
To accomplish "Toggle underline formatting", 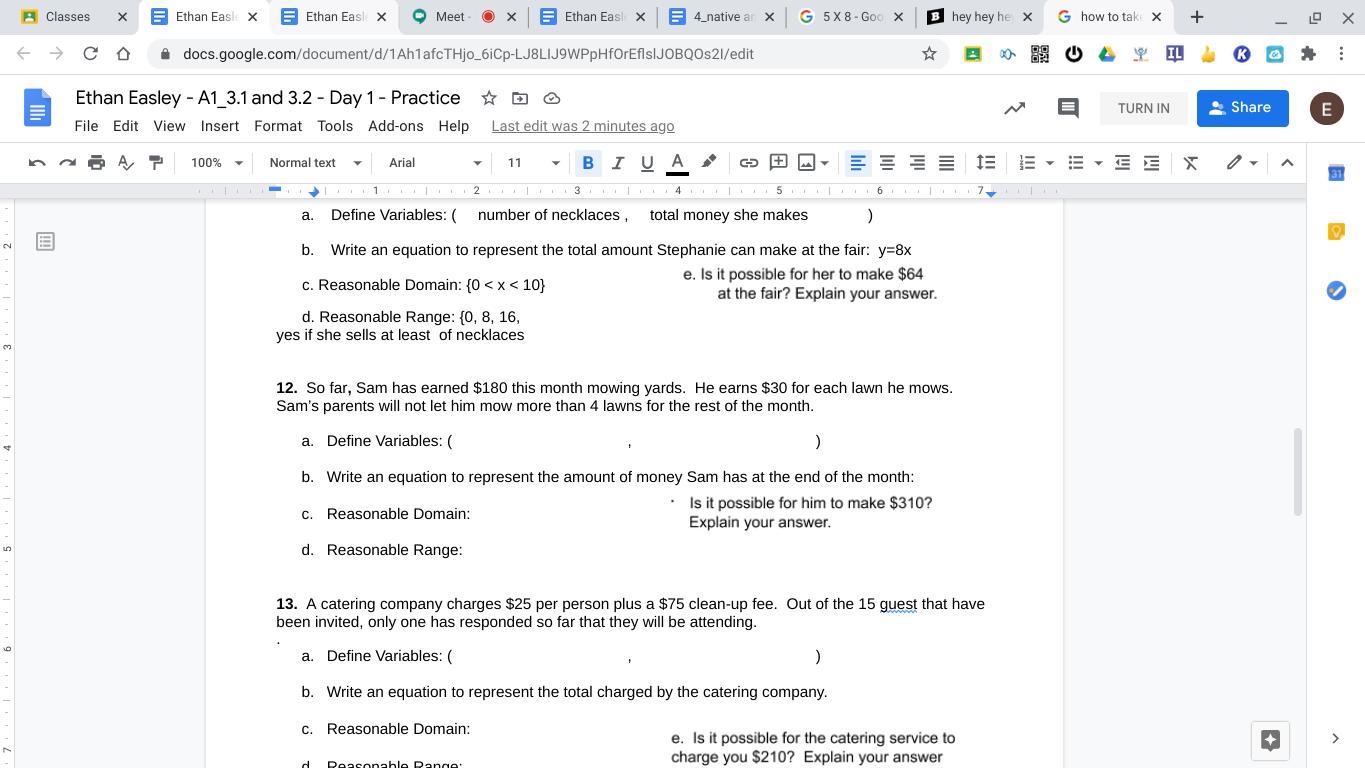I will (x=647, y=163).
